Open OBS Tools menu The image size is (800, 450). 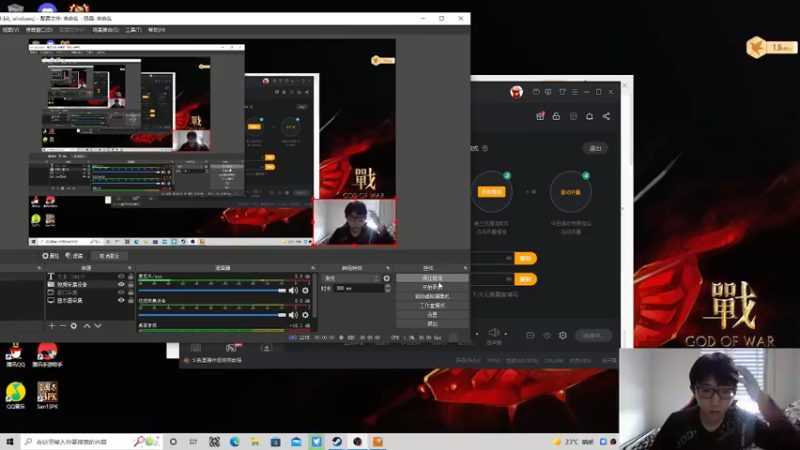134,30
